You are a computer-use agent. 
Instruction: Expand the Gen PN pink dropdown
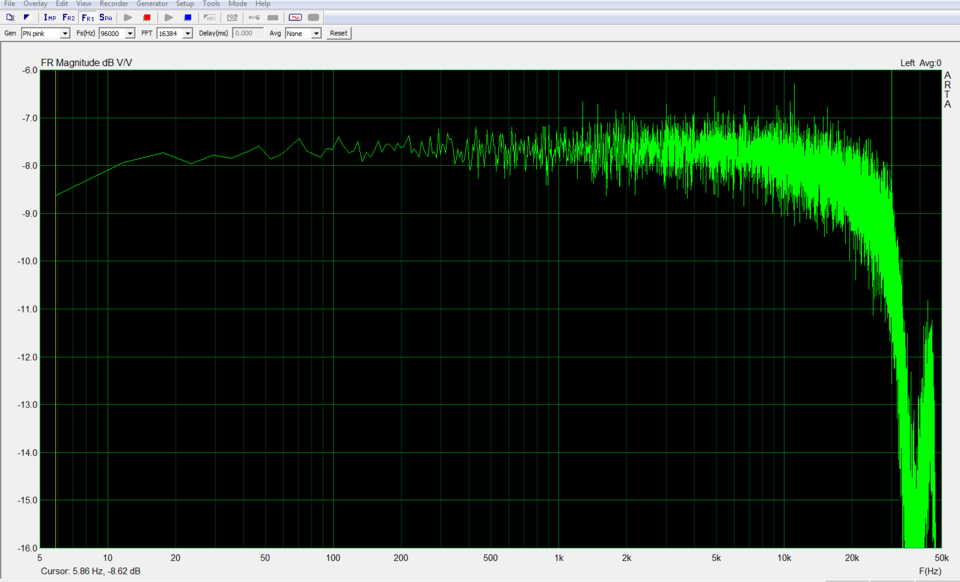65,34
